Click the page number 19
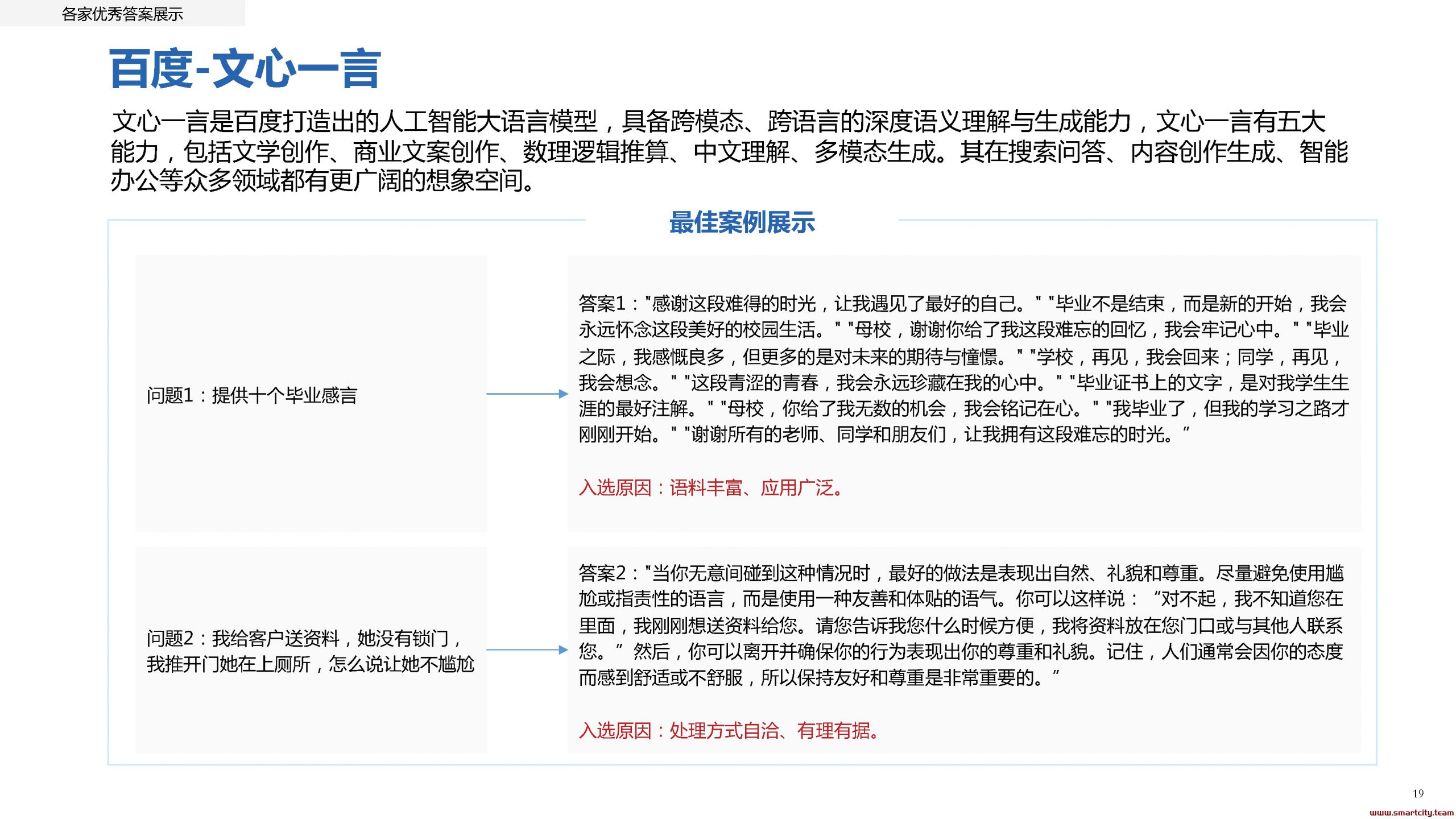The image size is (1456, 819). (1418, 793)
